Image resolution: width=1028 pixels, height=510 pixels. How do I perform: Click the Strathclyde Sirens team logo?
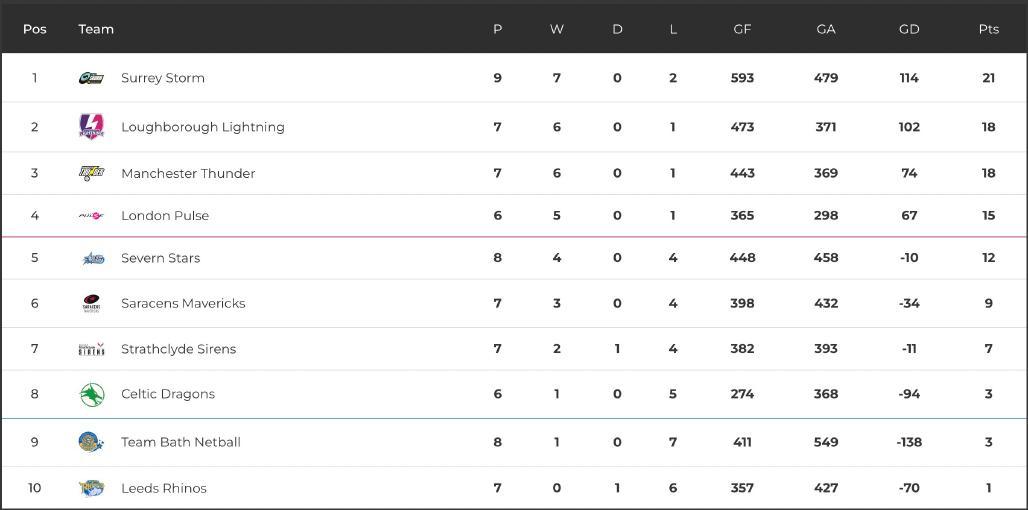pyautogui.click(x=91, y=349)
